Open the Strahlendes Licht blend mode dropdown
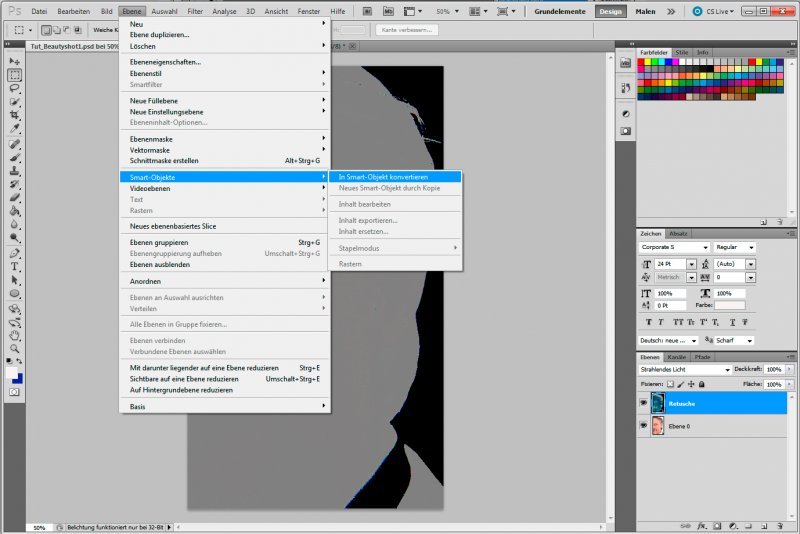The height and width of the screenshot is (534, 800). pos(727,370)
